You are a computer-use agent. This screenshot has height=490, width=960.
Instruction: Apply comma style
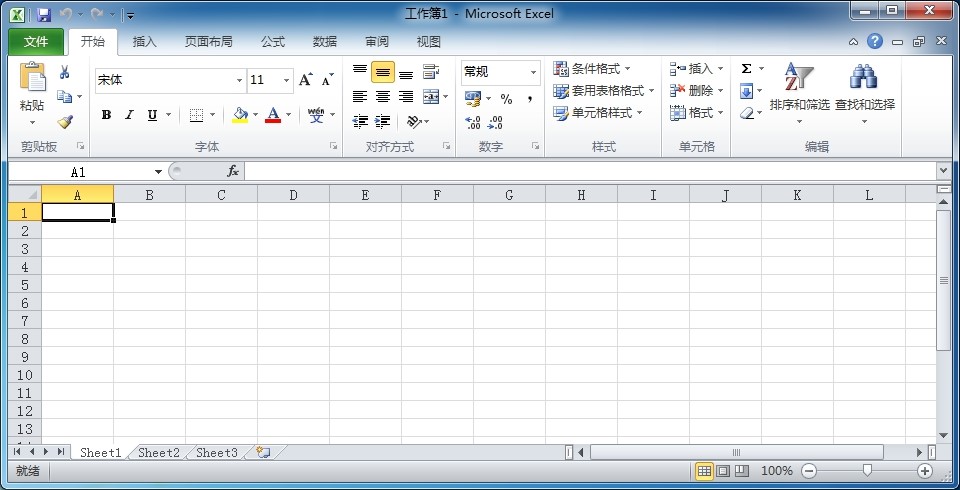click(530, 99)
